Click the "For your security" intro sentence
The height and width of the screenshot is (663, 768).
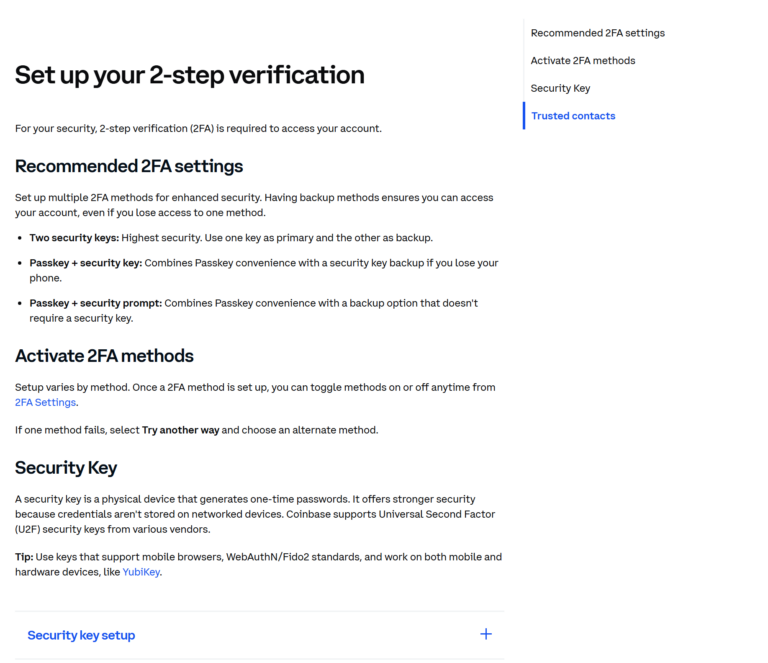click(x=198, y=128)
